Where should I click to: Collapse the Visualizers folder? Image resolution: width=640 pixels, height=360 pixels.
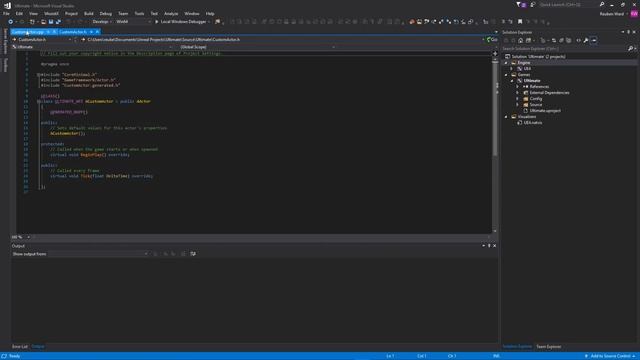[x=506, y=117]
